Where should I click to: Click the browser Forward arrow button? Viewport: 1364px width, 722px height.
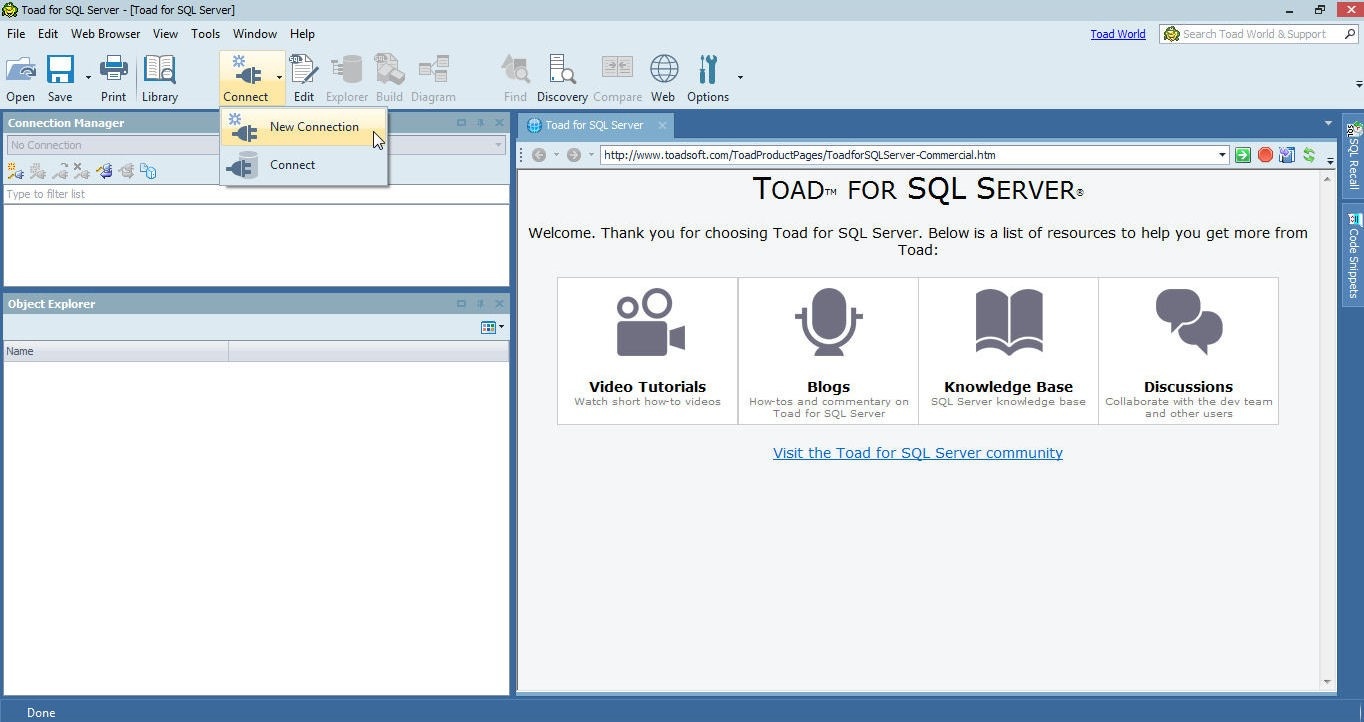[x=573, y=155]
